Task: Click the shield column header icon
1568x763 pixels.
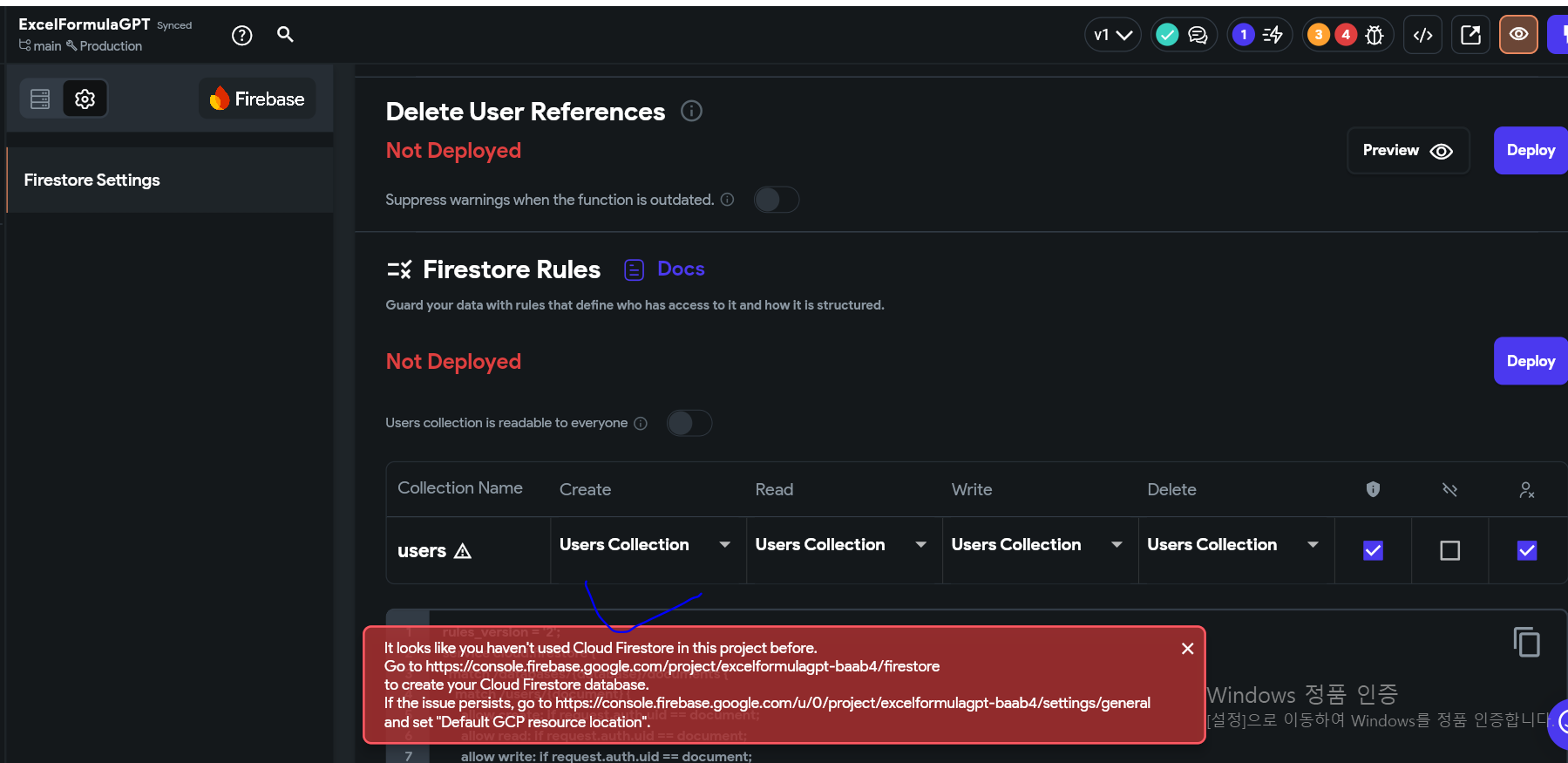Action: click(1373, 489)
